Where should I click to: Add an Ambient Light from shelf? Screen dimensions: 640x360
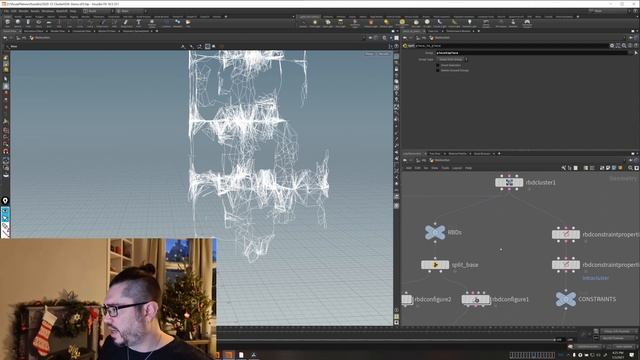pos(469,24)
